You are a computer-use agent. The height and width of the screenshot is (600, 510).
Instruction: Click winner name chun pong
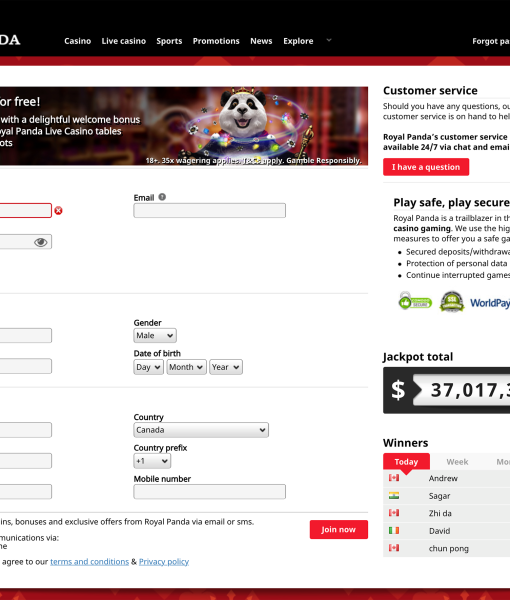click(448, 548)
